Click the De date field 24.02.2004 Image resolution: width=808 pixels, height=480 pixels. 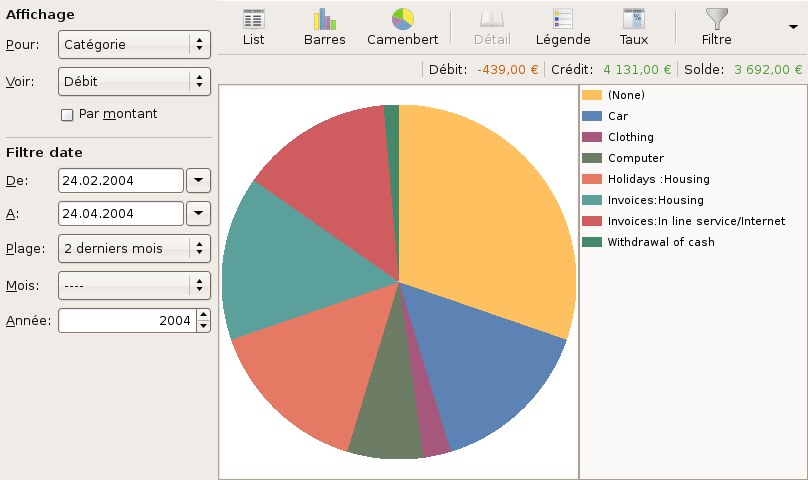click(120, 181)
